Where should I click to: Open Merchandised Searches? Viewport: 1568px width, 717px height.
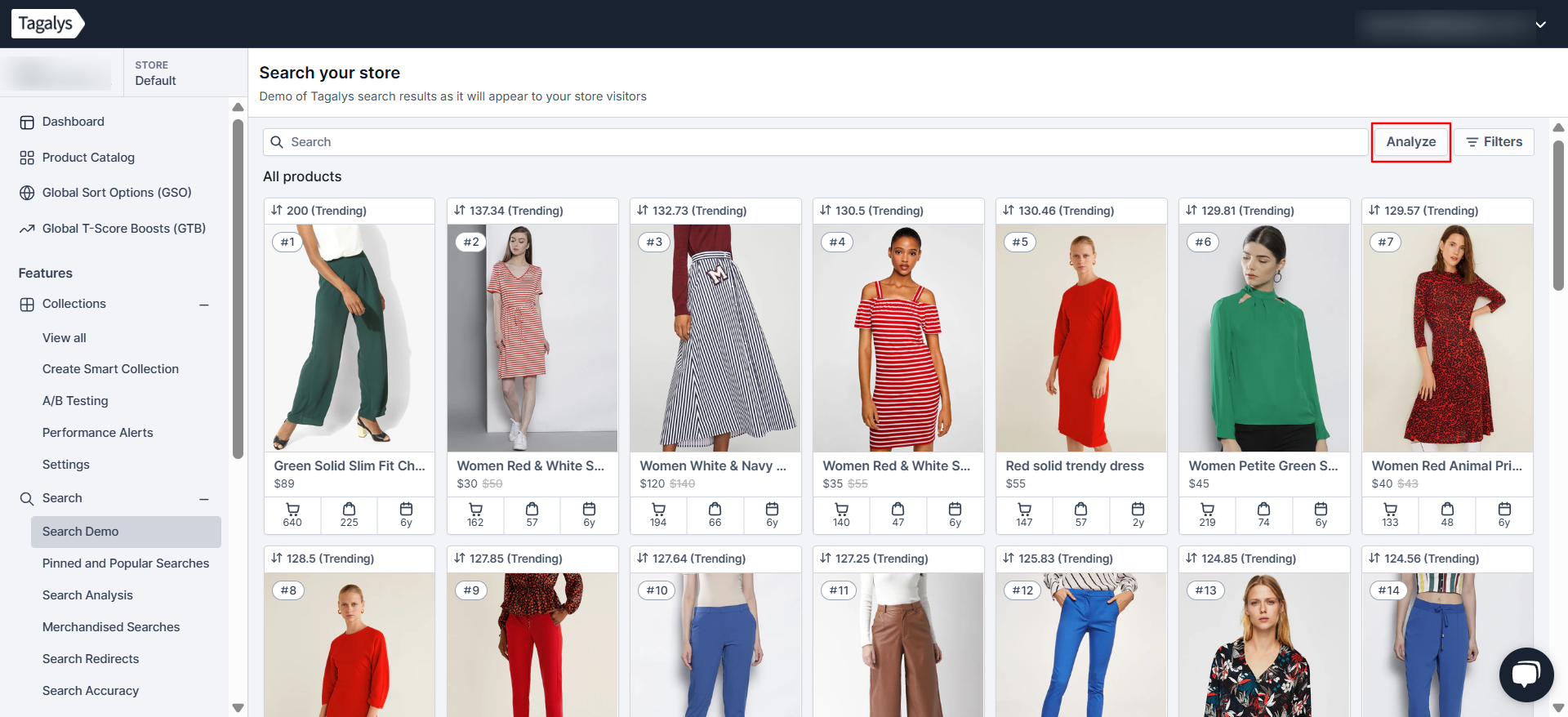point(111,627)
